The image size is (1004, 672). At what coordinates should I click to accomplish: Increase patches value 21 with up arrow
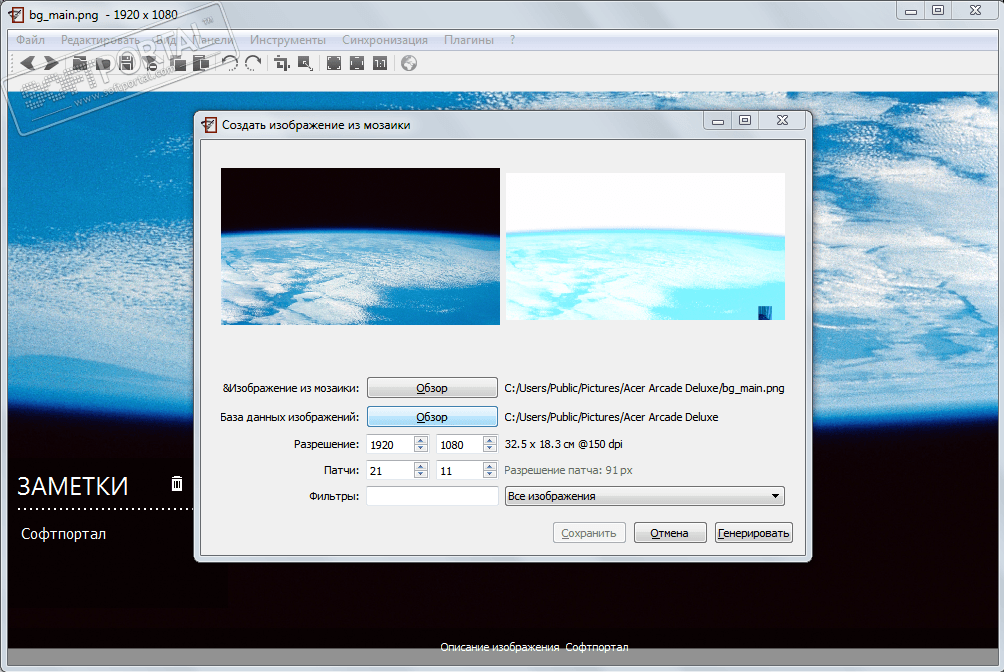pos(421,466)
